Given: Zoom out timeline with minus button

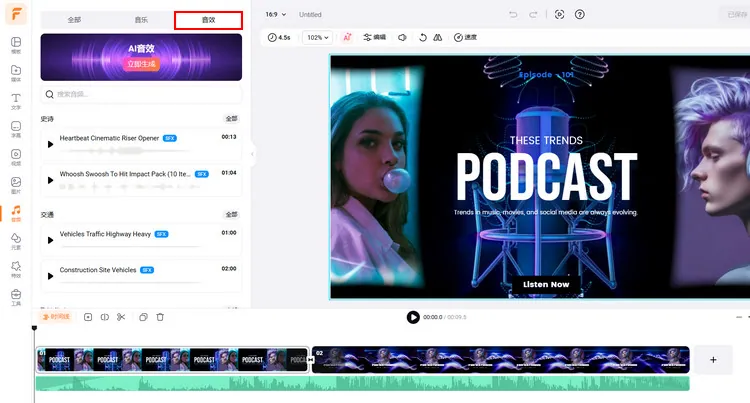Looking at the screenshot, I should pyautogui.click(x=739, y=317).
